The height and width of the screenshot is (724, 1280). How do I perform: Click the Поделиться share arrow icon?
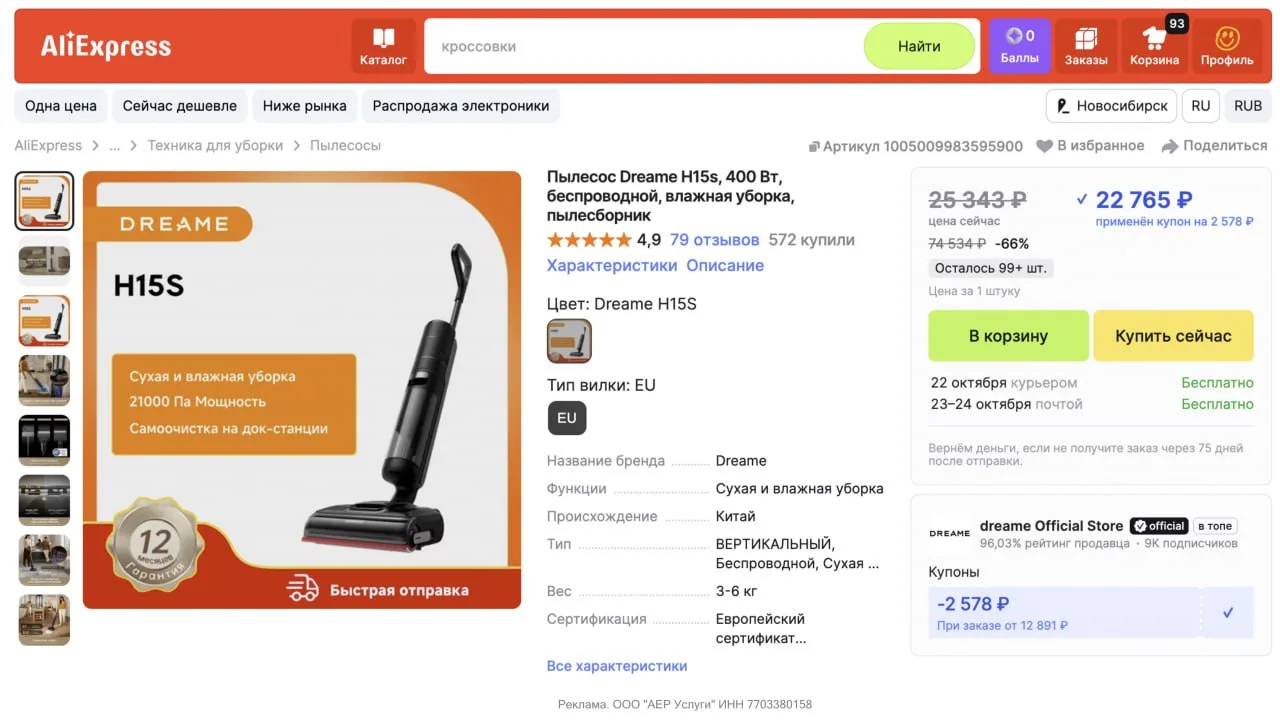pos(1170,146)
